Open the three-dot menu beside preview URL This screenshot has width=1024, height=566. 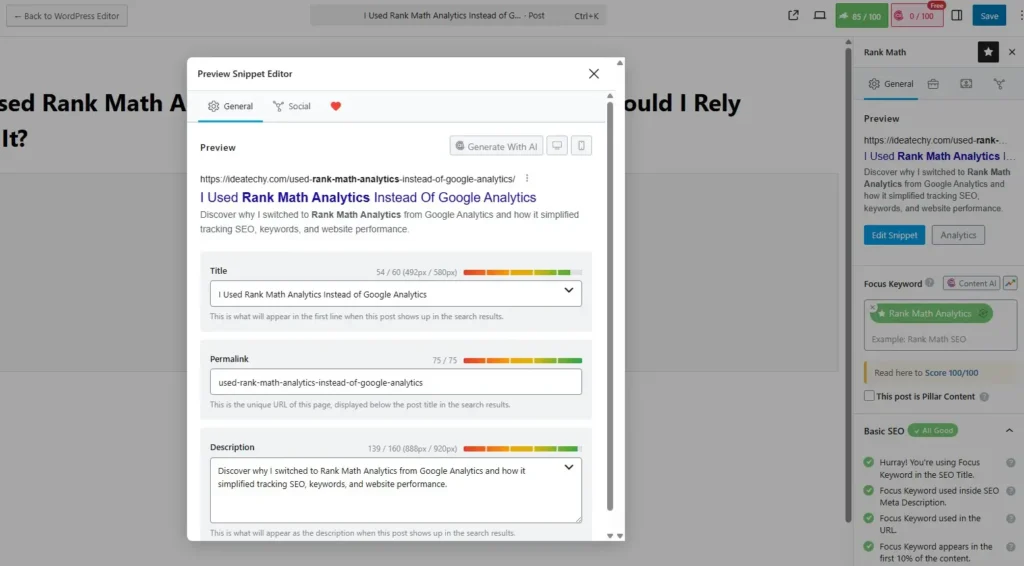point(527,178)
